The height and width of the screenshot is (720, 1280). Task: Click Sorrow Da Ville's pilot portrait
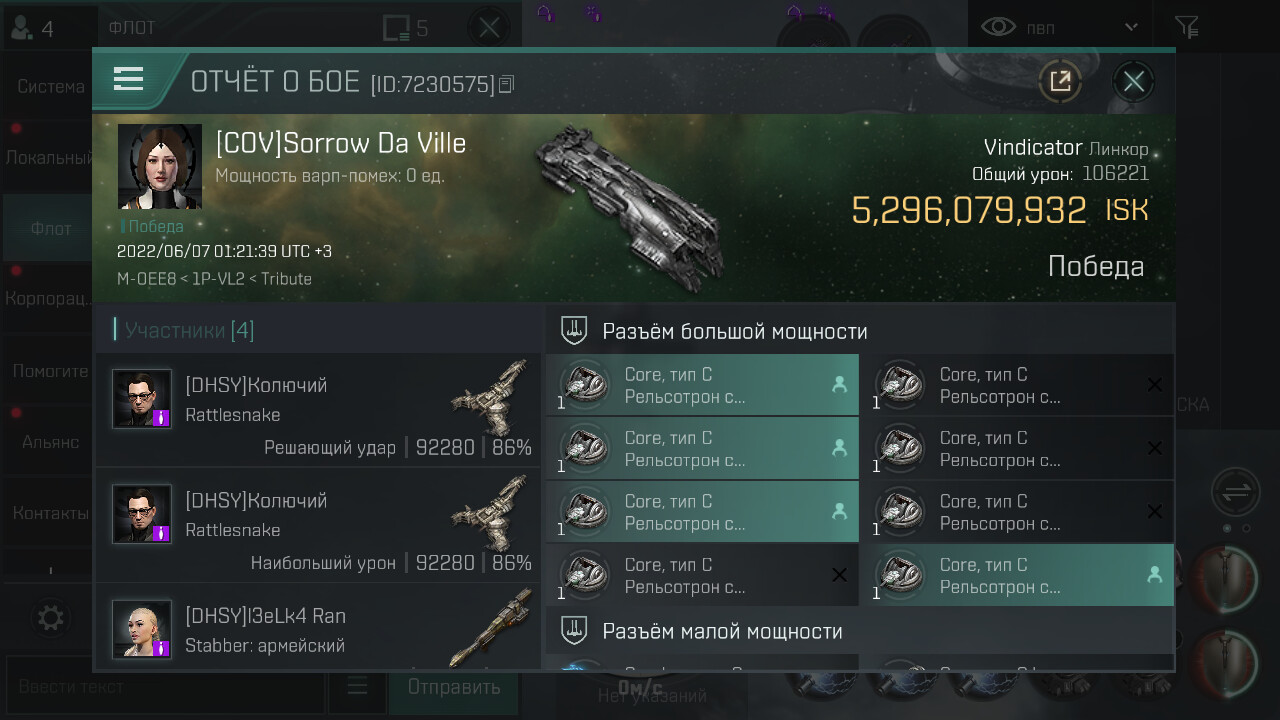coord(160,166)
